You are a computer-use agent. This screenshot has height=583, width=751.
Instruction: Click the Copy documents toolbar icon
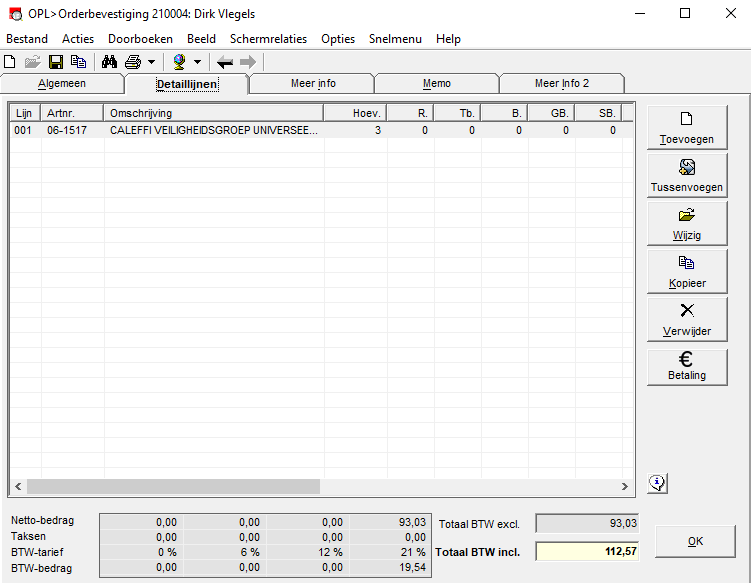[79, 62]
